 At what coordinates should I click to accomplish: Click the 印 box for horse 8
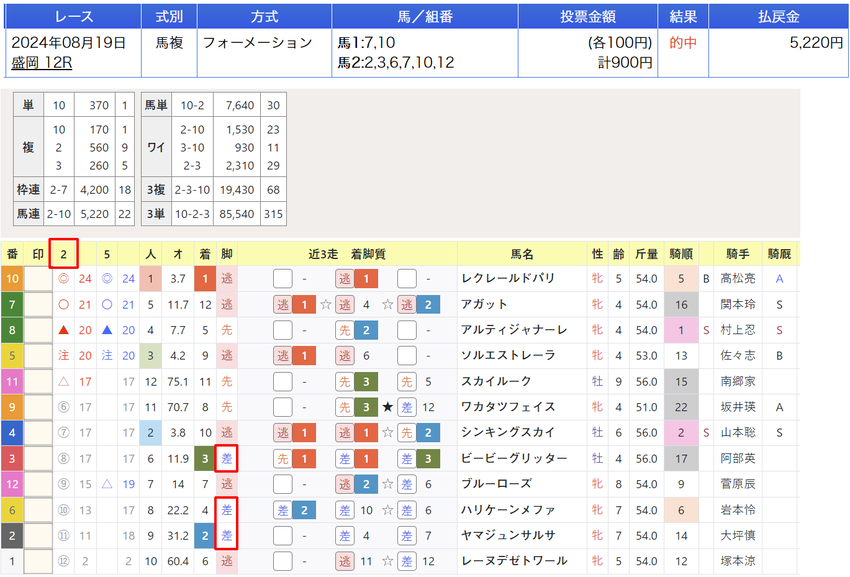pos(38,330)
